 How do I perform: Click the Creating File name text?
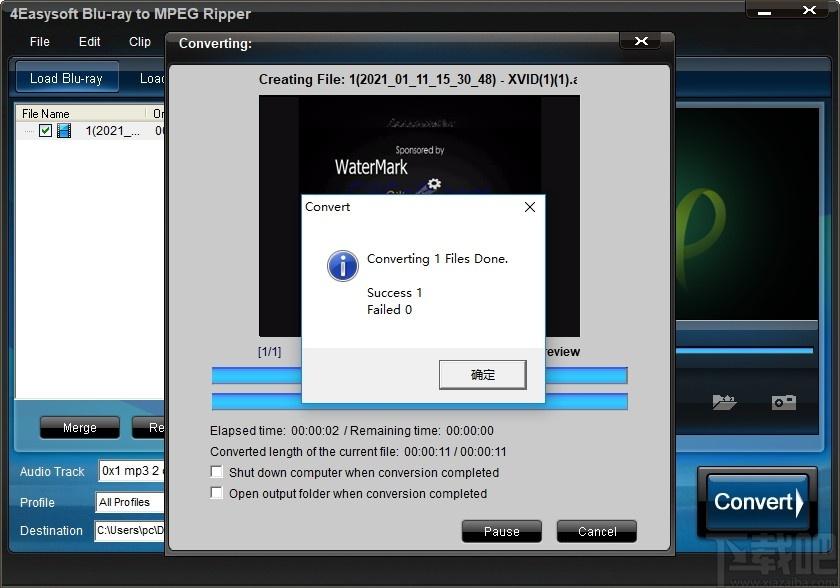418,79
